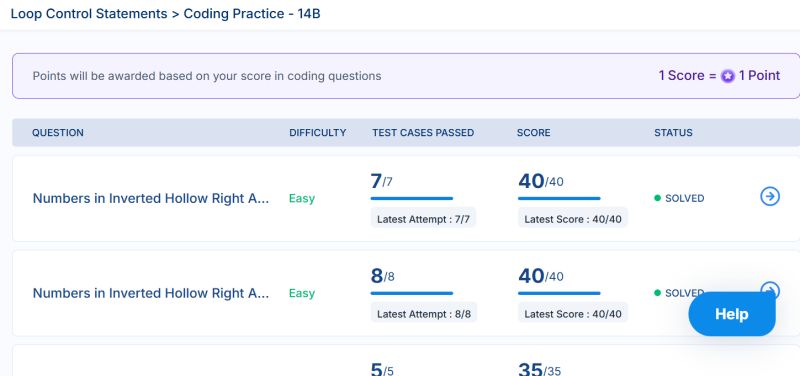Click Latest Score : 40/40 badge in second row
Image resolution: width=800 pixels, height=376 pixels.
[x=572, y=314]
